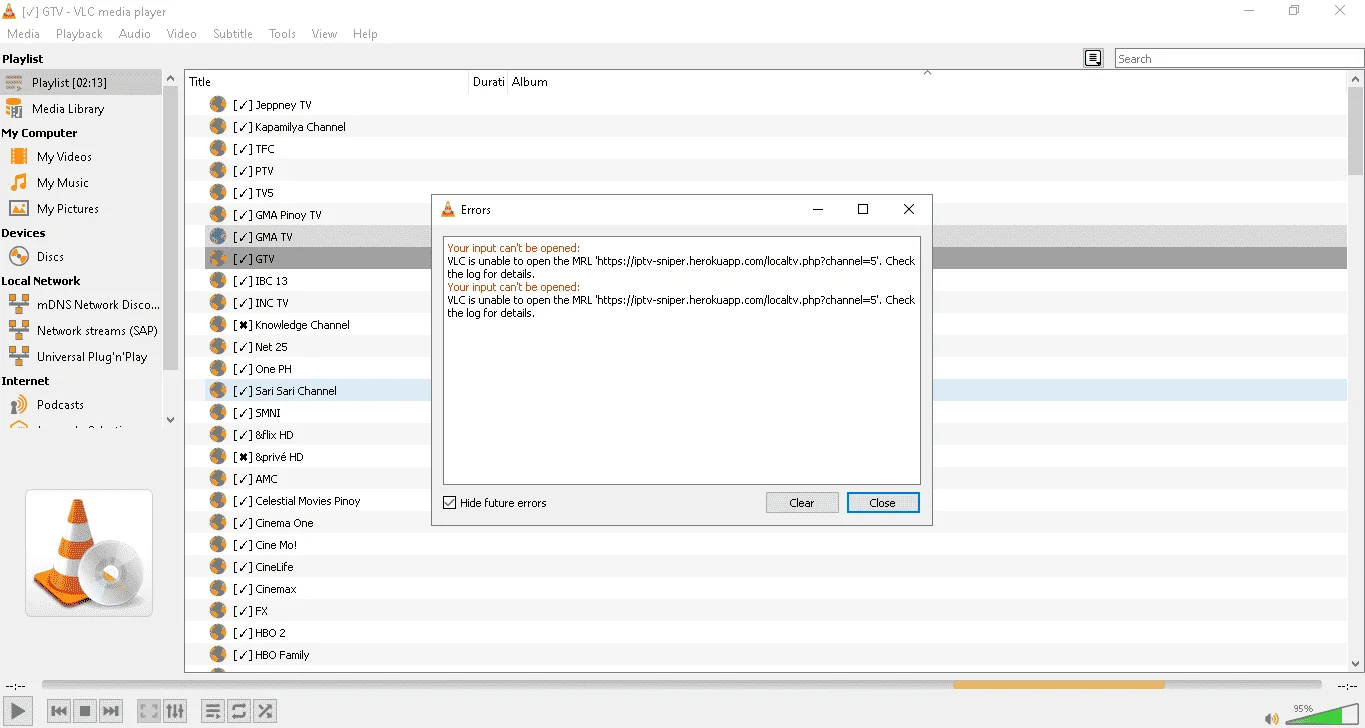The height and width of the screenshot is (728, 1365).
Task: Stop playback with stop icon
Action: [x=85, y=711]
